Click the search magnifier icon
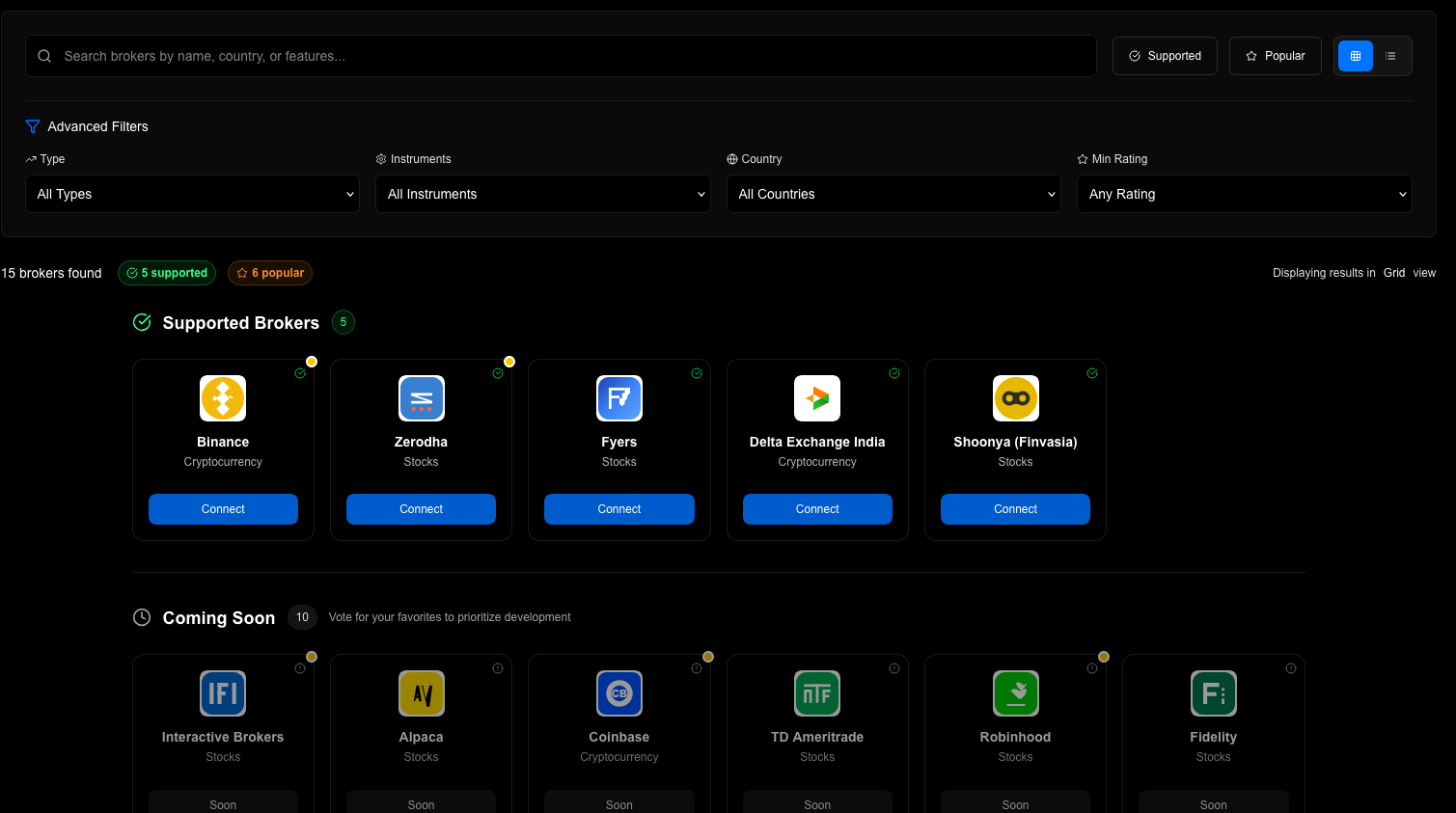Screen dimensions: 1456x813 44,56
